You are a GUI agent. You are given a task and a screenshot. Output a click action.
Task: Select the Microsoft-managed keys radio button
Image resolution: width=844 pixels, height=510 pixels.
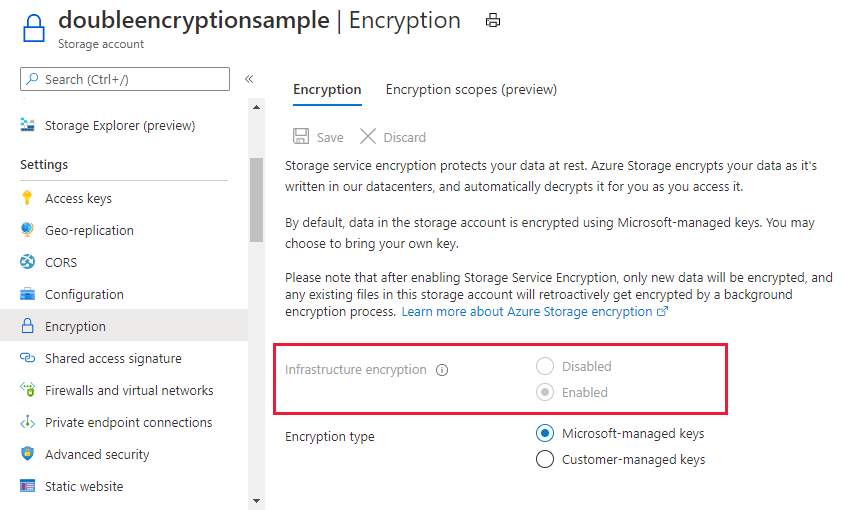[x=545, y=433]
